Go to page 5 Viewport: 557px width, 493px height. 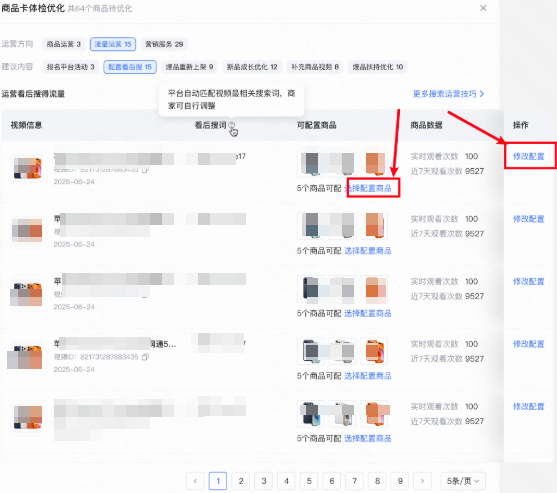309,481
